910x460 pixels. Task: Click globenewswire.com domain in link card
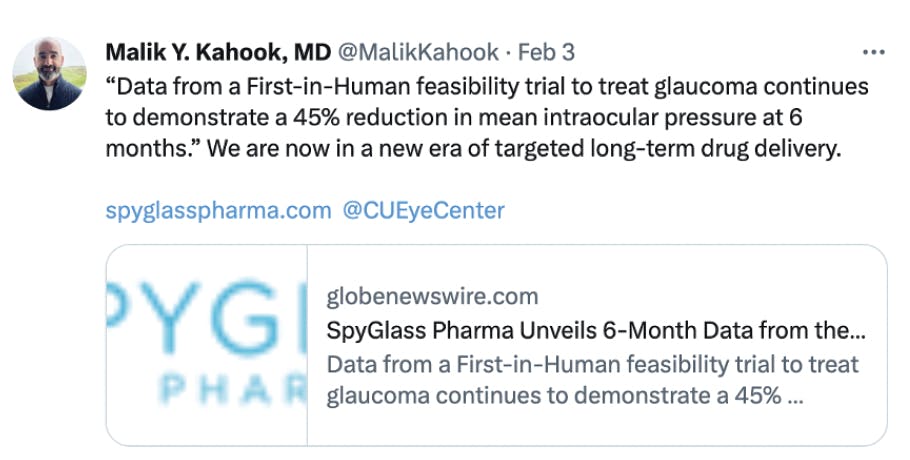point(432,296)
